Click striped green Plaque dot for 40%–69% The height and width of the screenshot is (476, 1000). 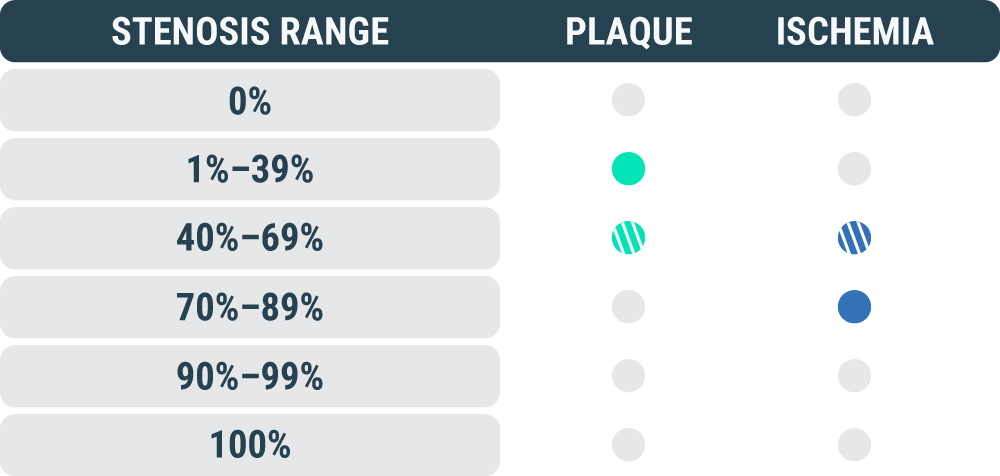tap(628, 238)
